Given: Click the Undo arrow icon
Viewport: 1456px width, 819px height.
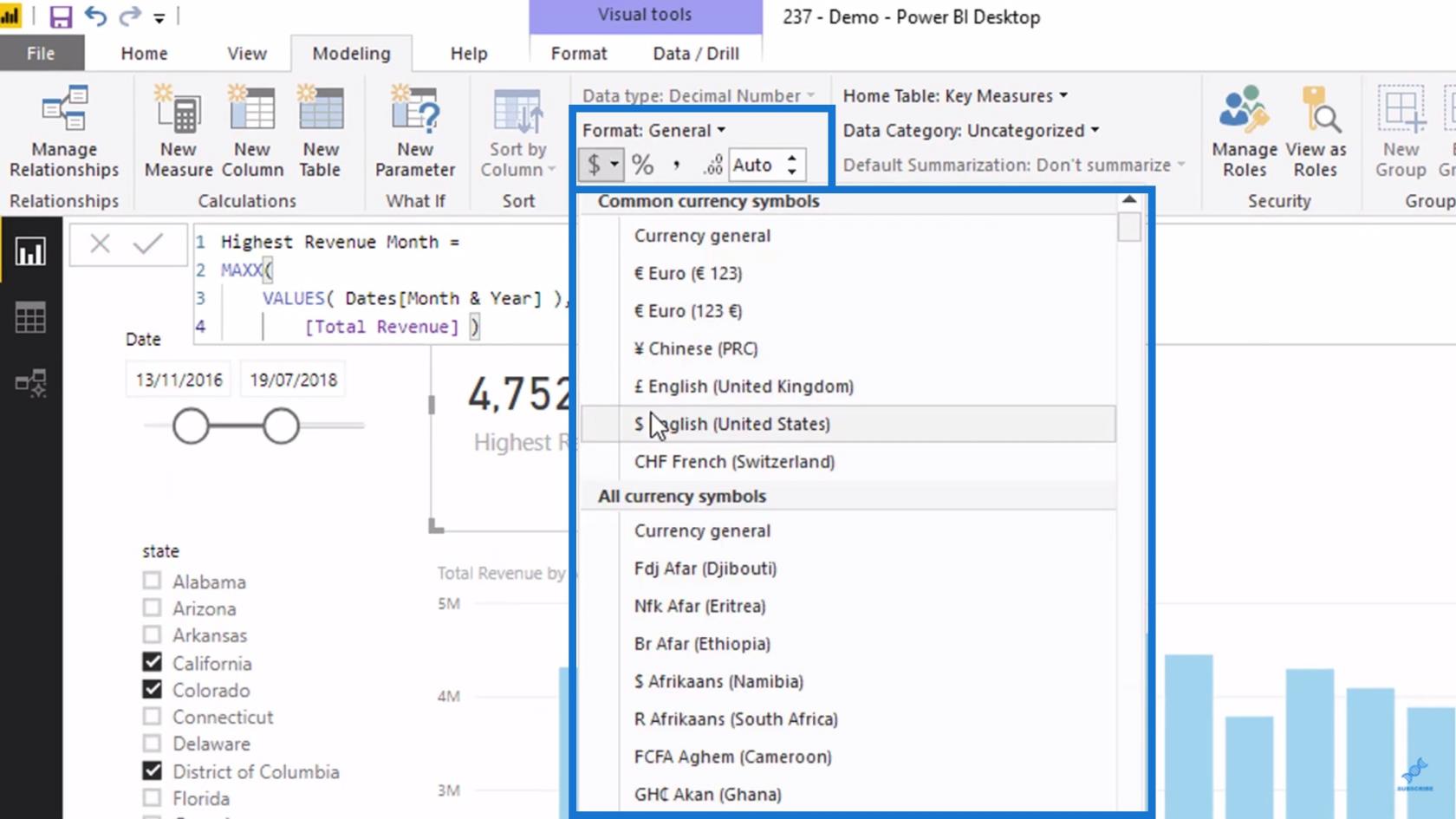Looking at the screenshot, I should tap(95, 16).
